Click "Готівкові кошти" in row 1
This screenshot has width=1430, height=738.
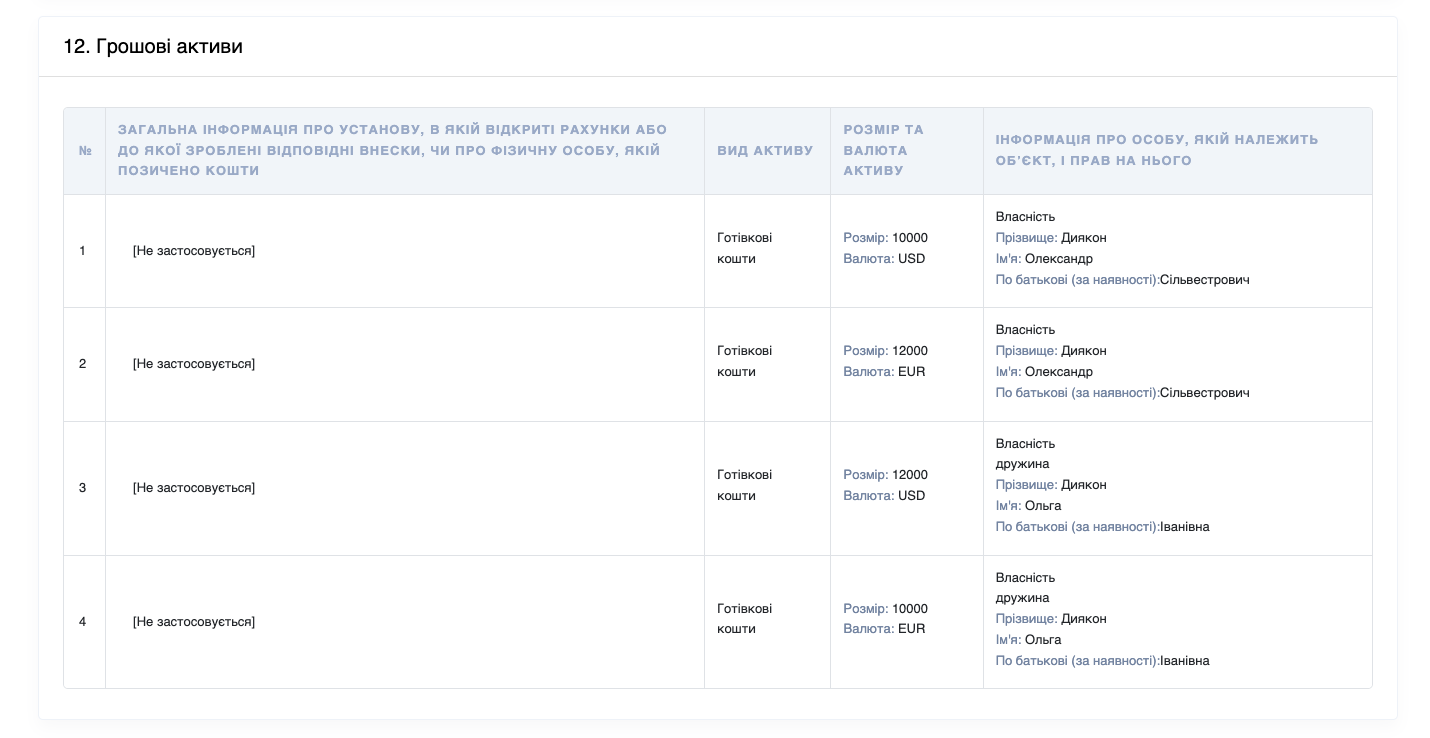click(745, 248)
